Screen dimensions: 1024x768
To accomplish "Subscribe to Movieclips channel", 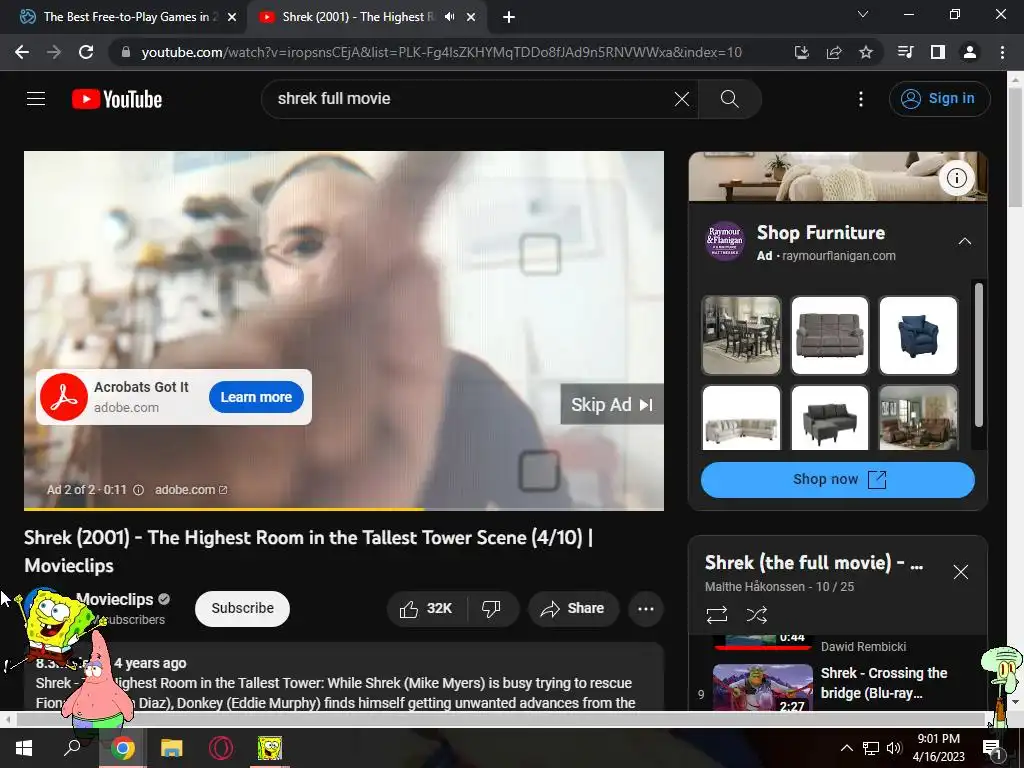I will coord(242,608).
